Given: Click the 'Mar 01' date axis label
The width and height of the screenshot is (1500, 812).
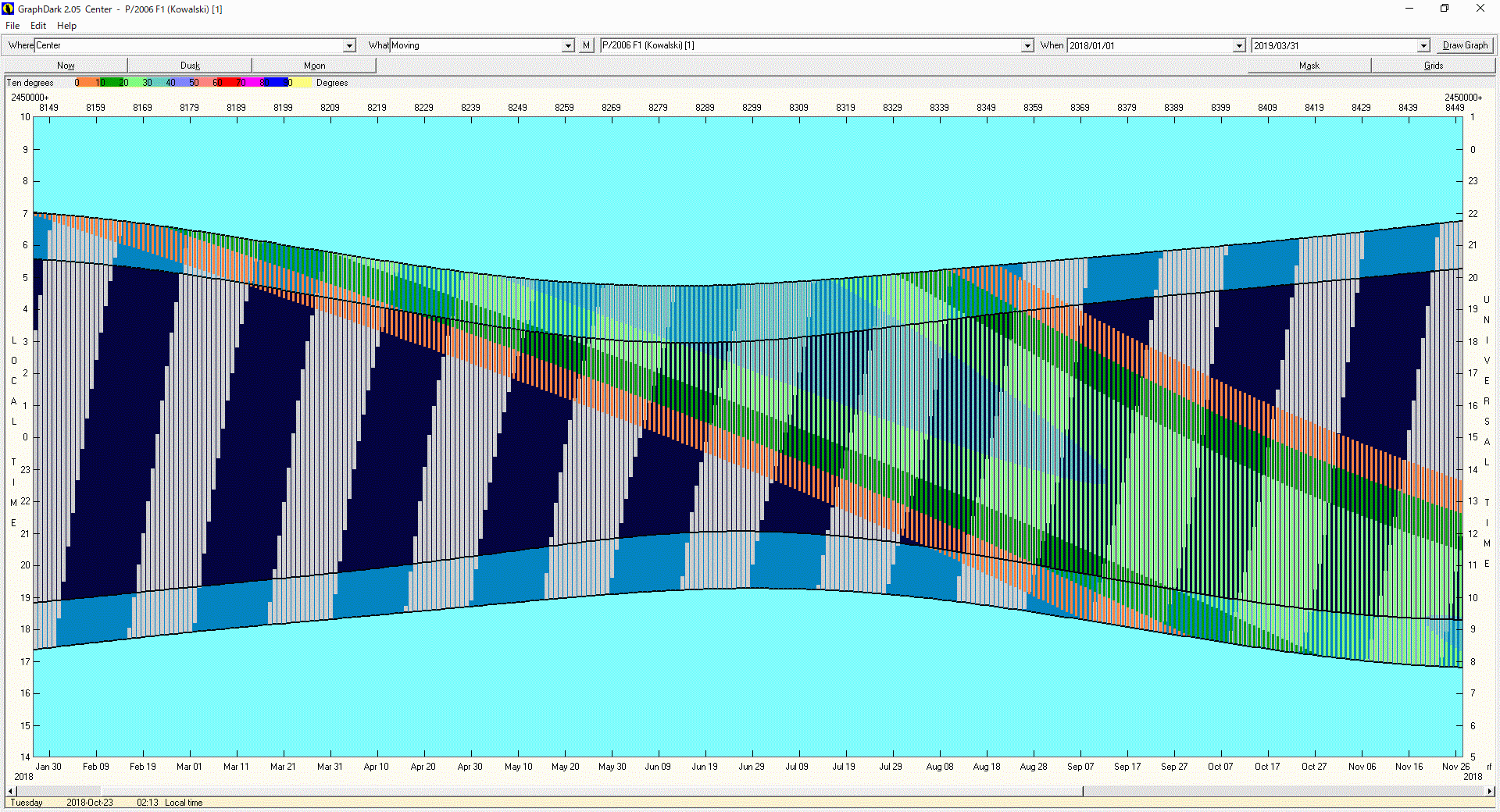Looking at the screenshot, I should click(189, 767).
